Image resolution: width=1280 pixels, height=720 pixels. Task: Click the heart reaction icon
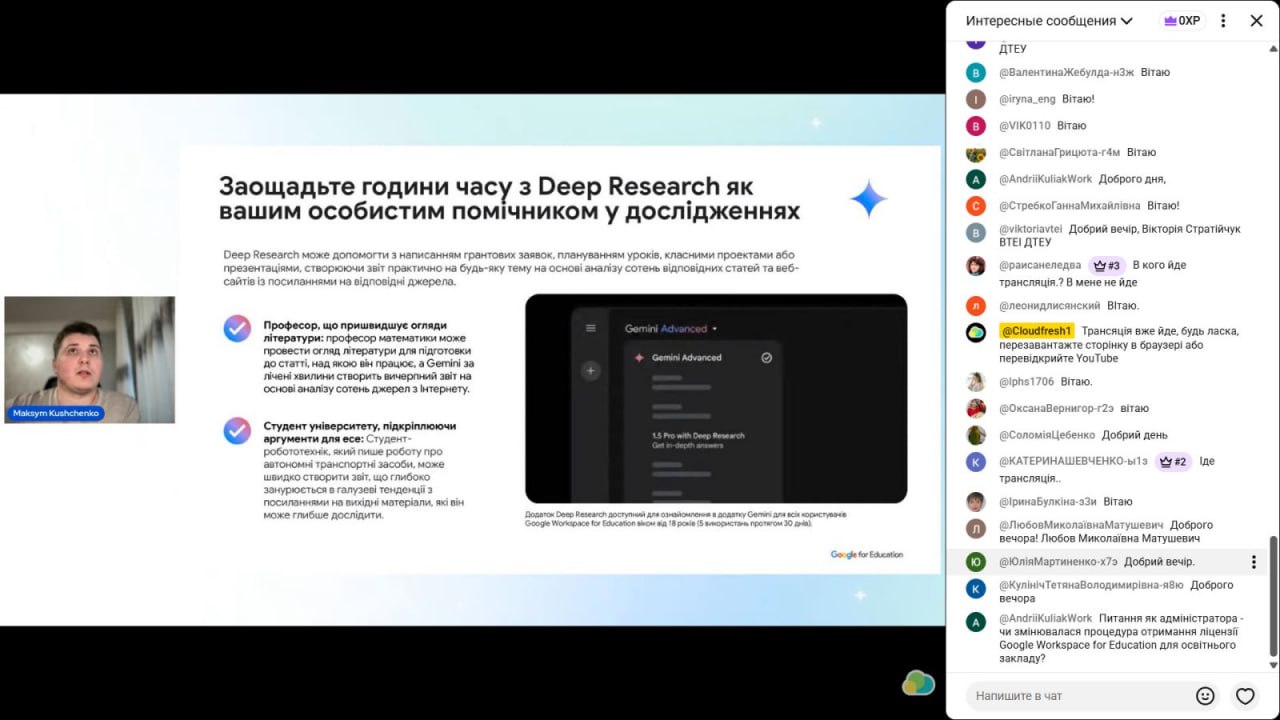coord(1245,695)
